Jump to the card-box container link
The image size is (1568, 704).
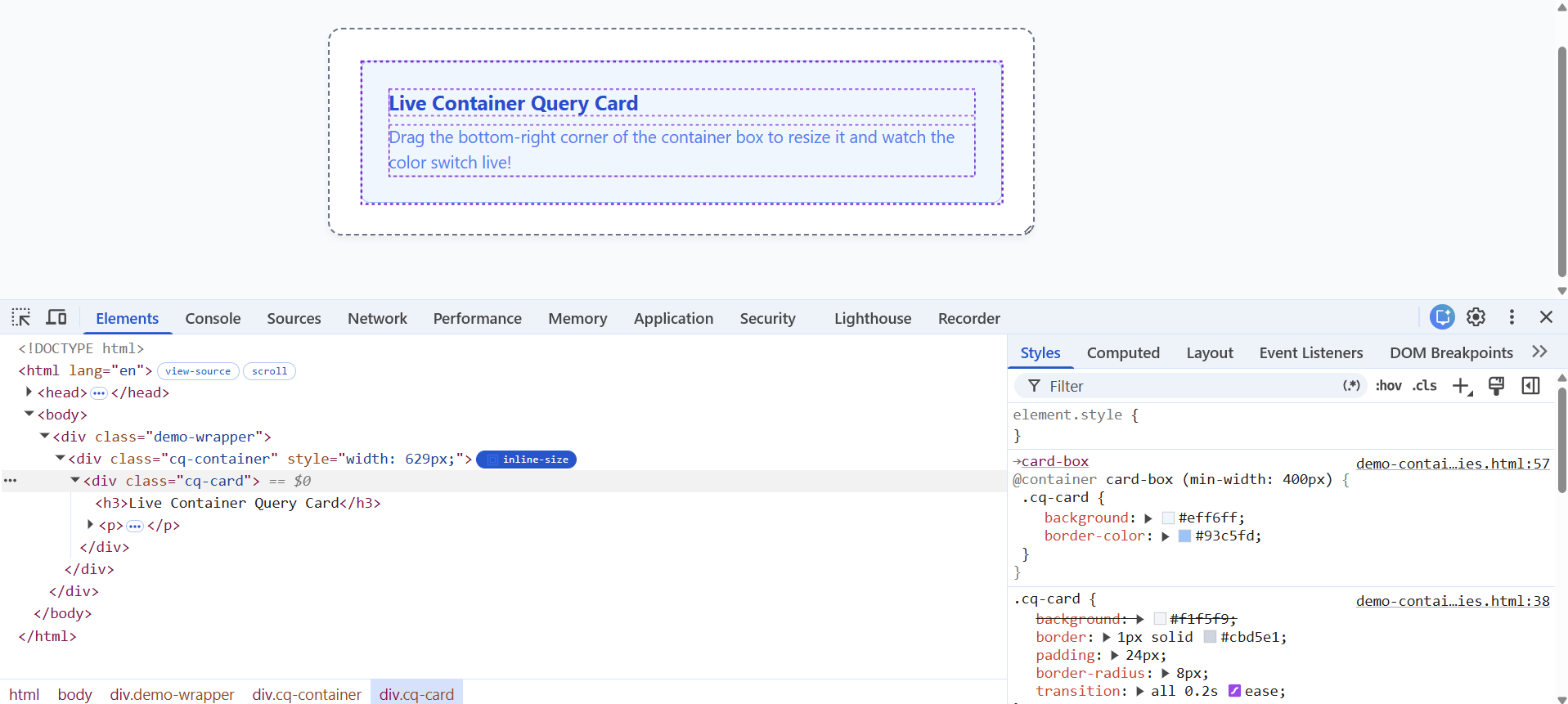[x=1055, y=461]
